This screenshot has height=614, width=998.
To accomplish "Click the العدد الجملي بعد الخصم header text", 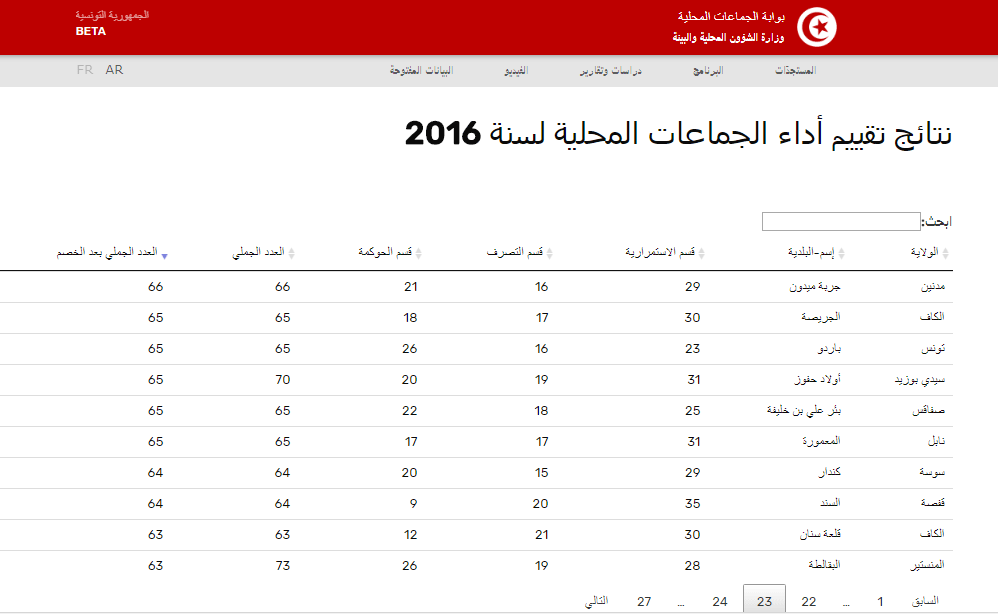I will pos(107,252).
